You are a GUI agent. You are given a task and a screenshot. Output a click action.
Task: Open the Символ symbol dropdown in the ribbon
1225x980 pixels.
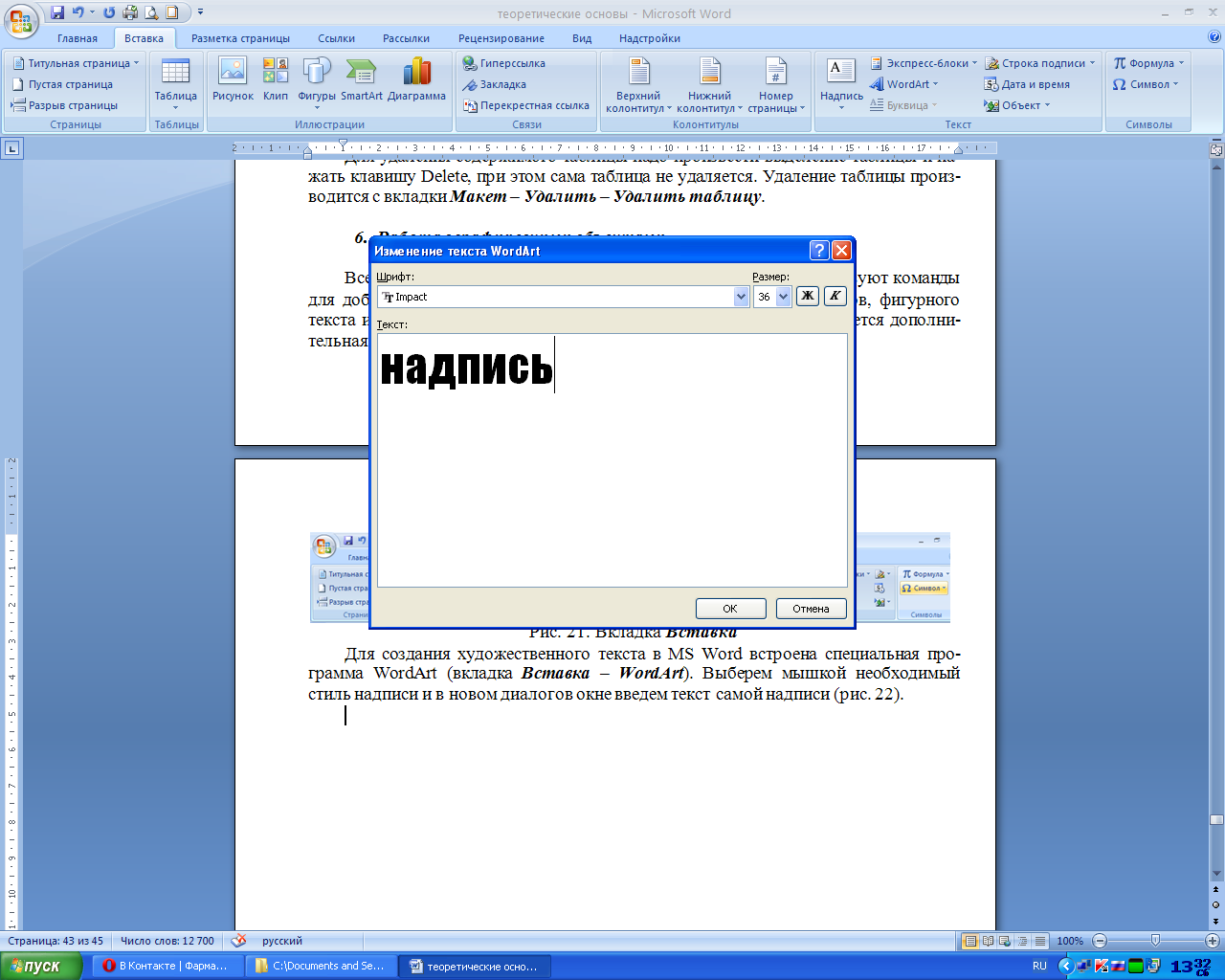[1146, 84]
